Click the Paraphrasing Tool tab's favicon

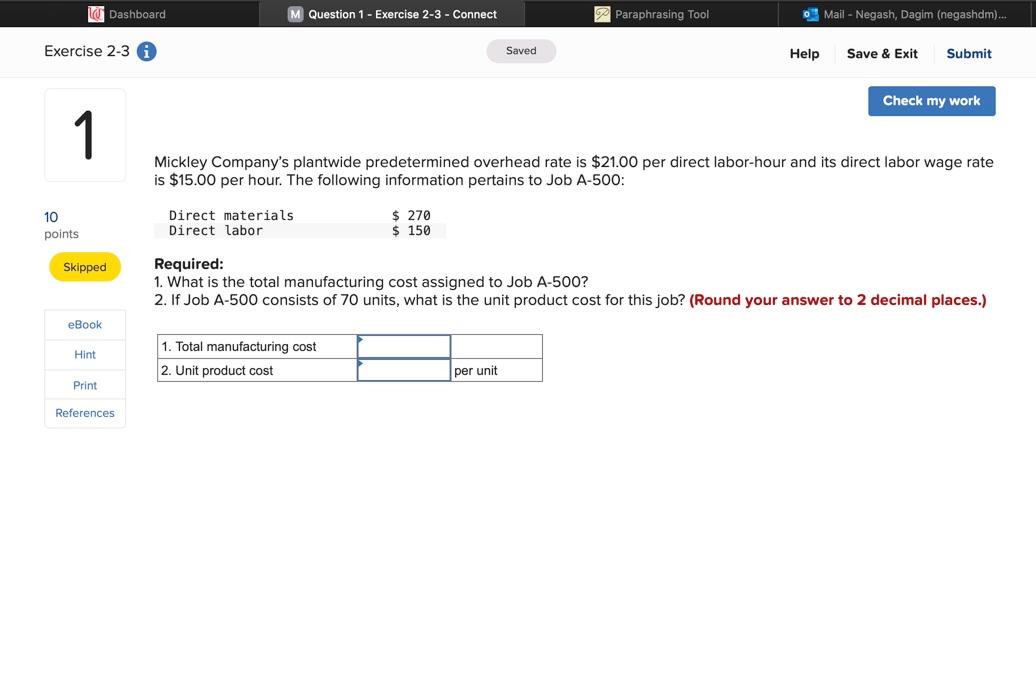click(x=601, y=14)
